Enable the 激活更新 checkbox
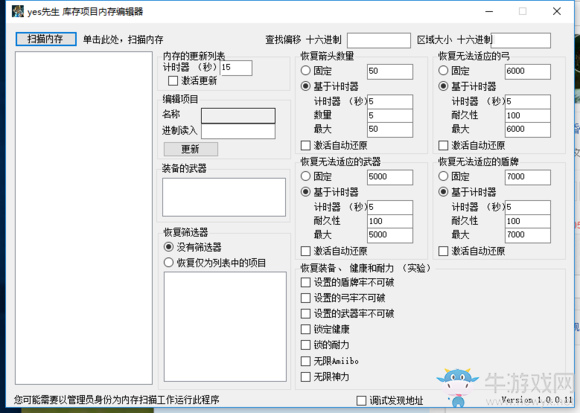The image size is (580, 413). coord(173,81)
